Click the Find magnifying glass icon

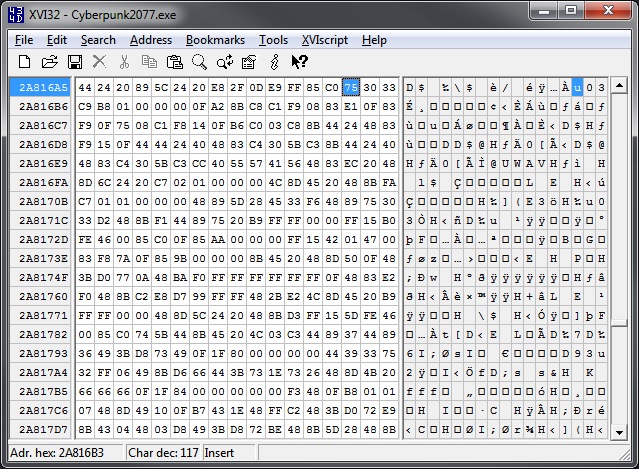[199, 62]
